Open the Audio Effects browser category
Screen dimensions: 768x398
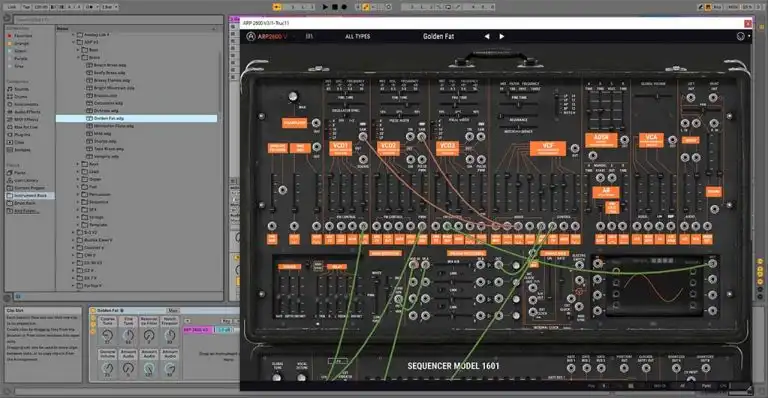(27, 112)
